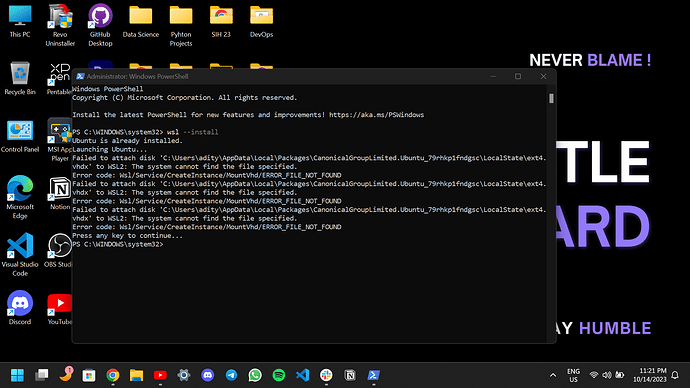Select the Notion desktop shortcut icon
Image resolution: width=690 pixels, height=388 pixels.
pyautogui.click(x=59, y=193)
